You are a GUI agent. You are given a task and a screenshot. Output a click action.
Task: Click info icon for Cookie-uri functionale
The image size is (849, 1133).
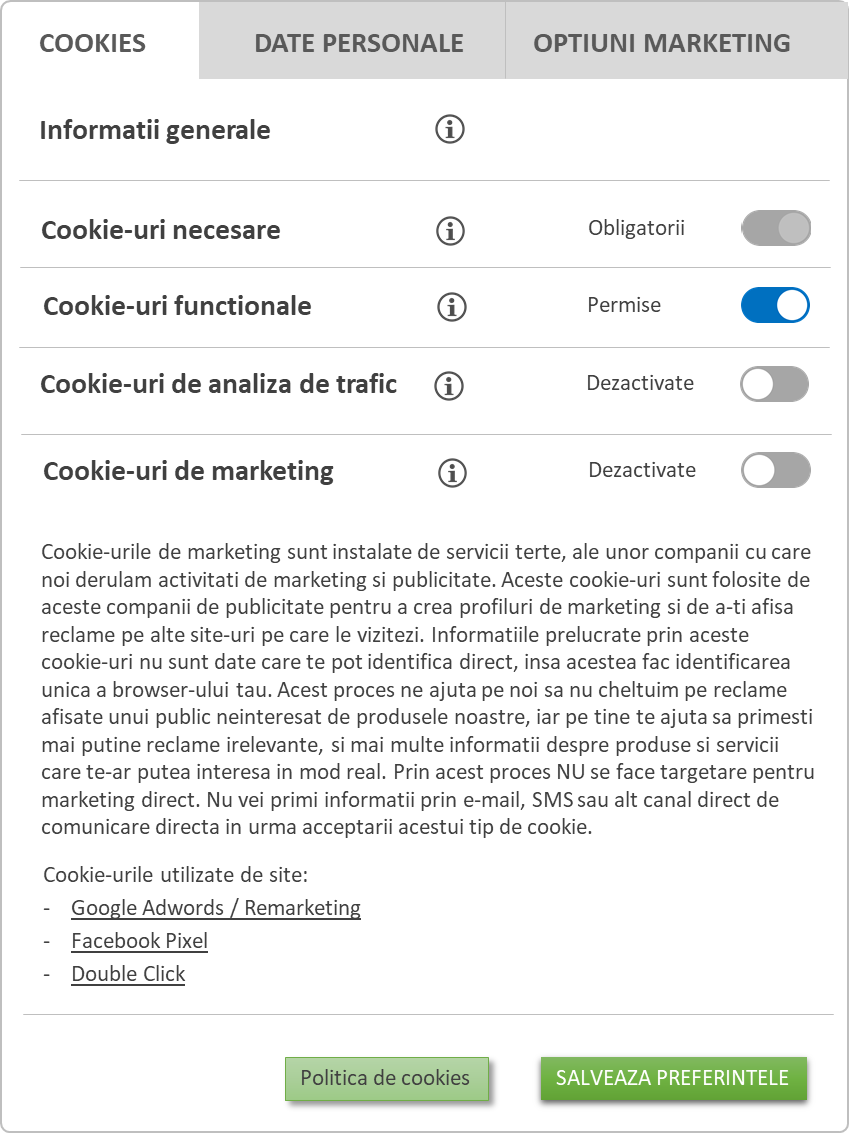point(452,306)
